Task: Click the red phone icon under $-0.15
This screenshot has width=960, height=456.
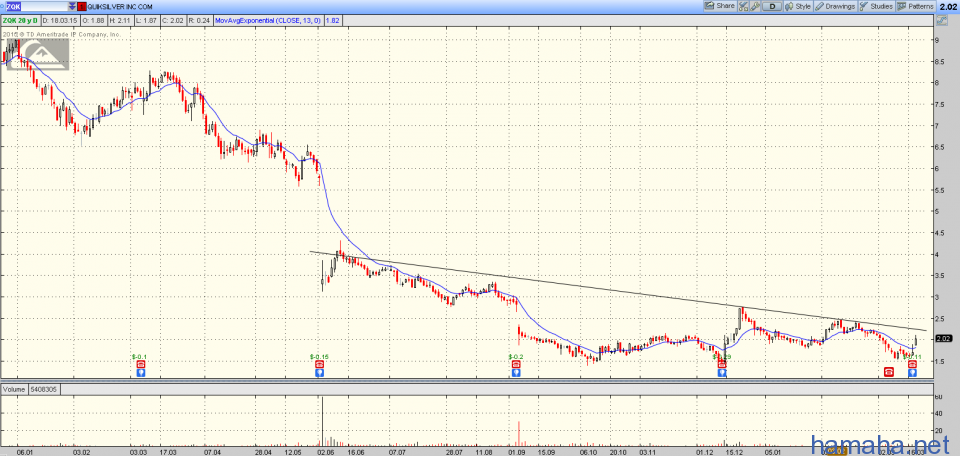Action: click(x=319, y=364)
